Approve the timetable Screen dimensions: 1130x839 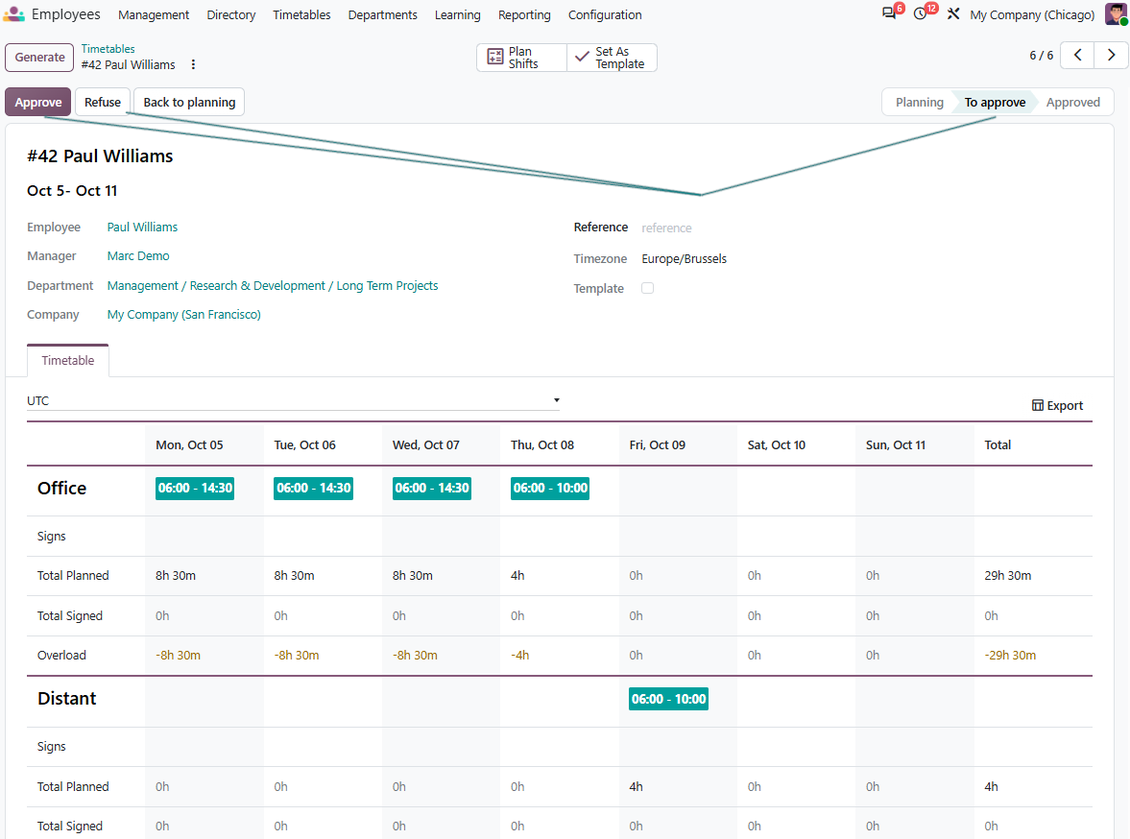point(38,102)
